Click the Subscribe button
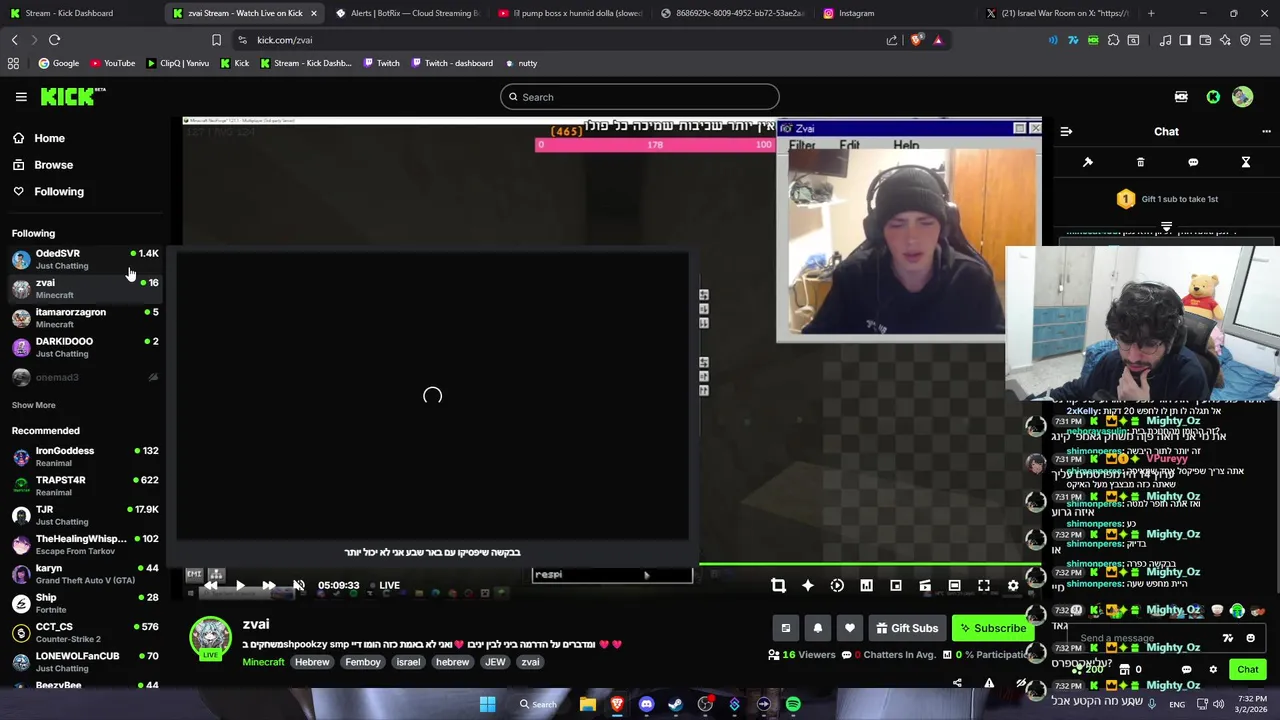1280x720 pixels. point(991,628)
